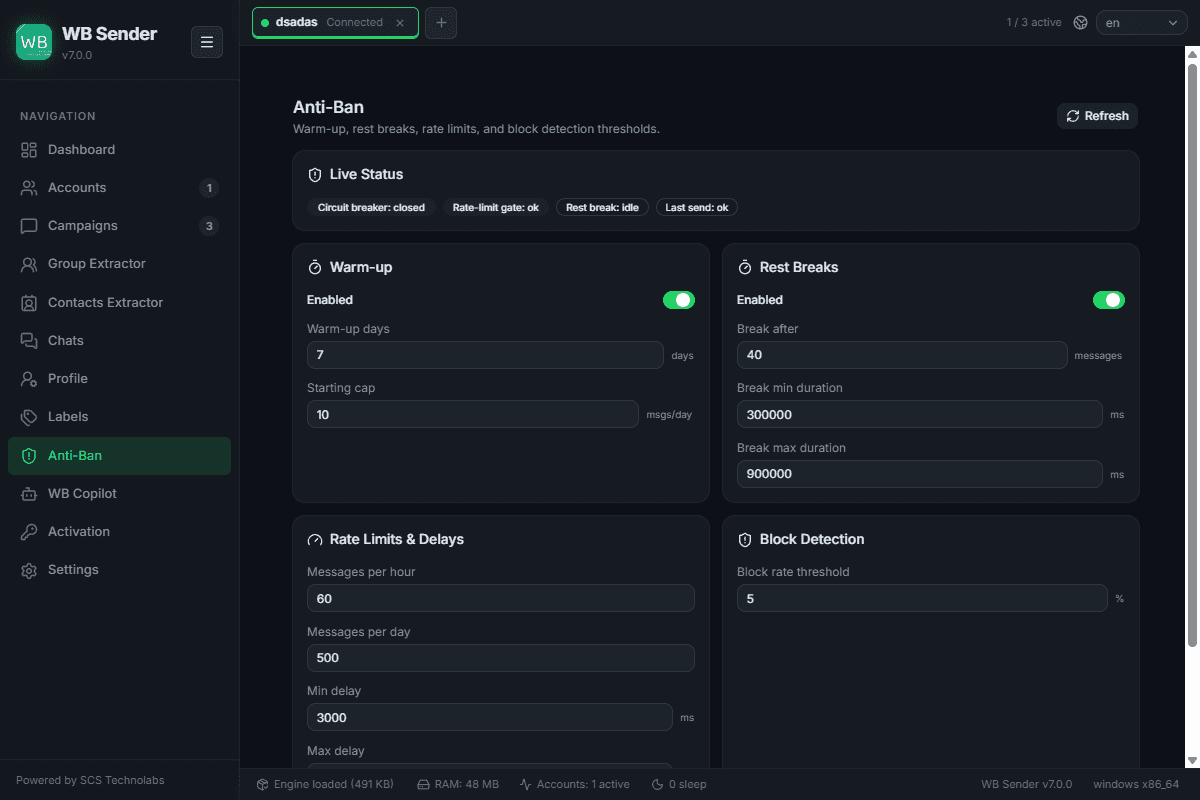Viewport: 1200px width, 800px height.
Task: Open Contacts Extractor in navigation
Action: [x=119, y=303]
